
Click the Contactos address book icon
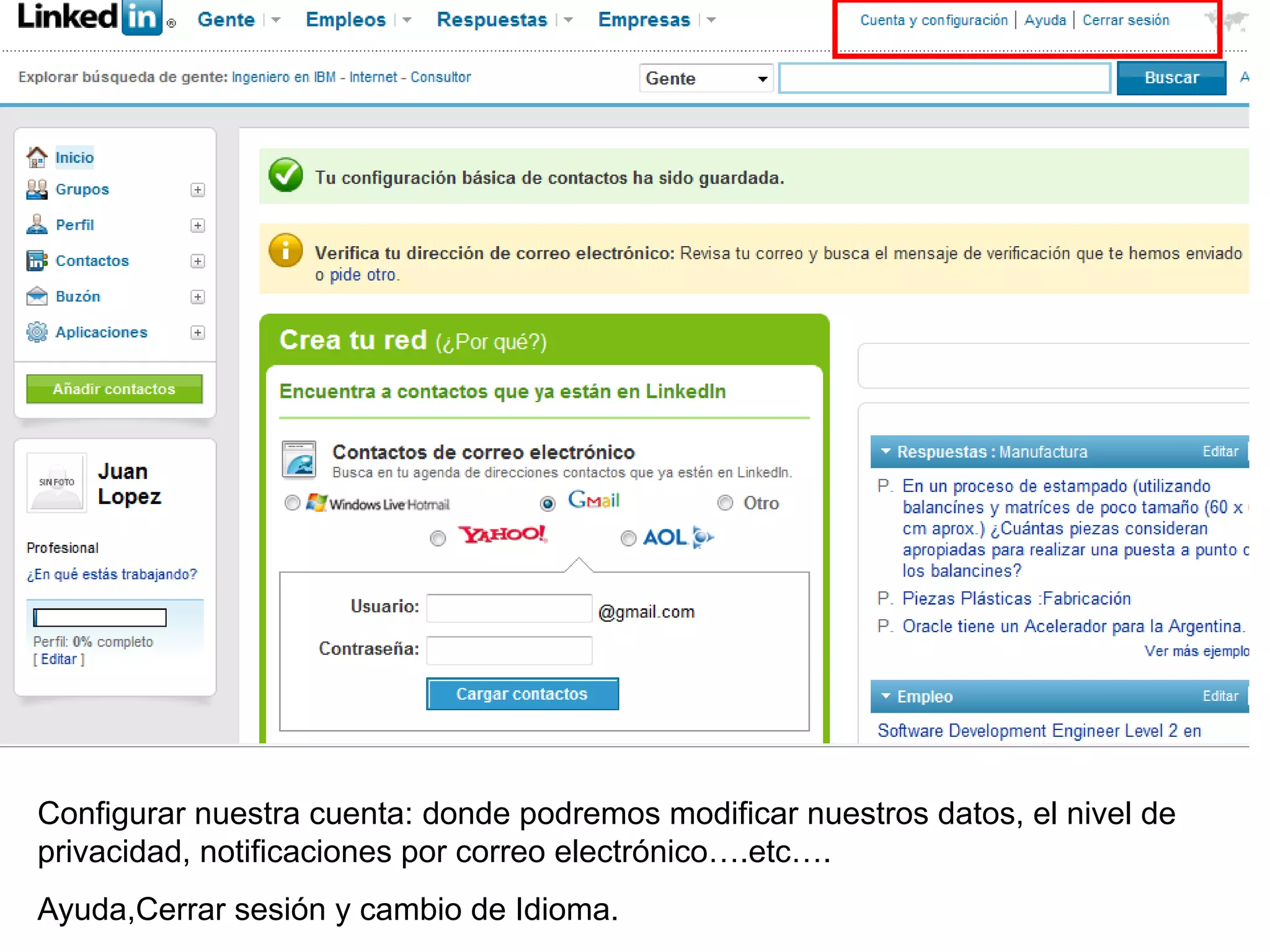pos(37,260)
